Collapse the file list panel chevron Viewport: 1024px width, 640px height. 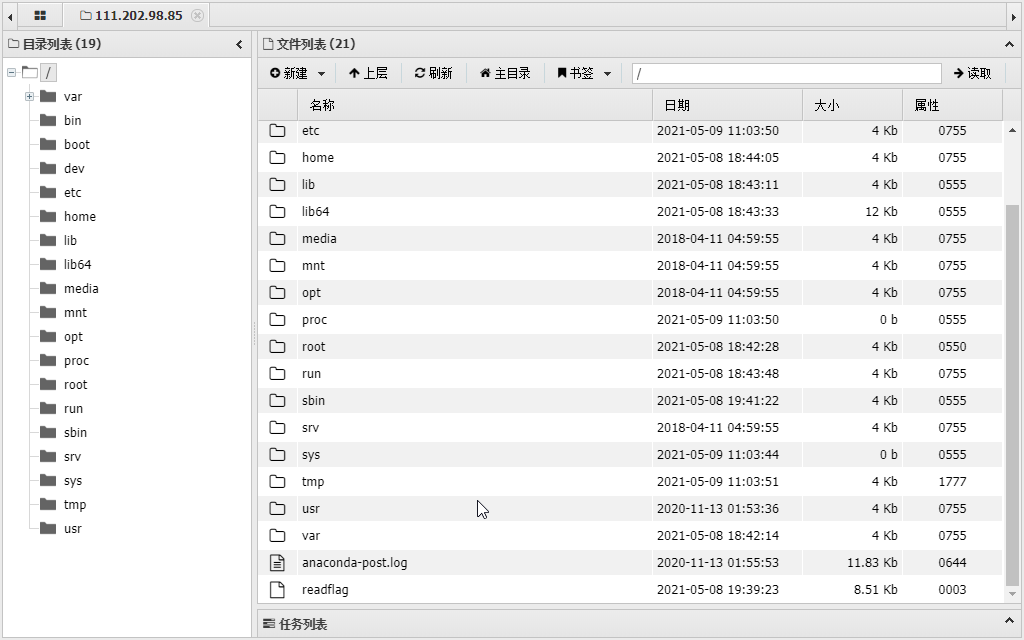(1009, 44)
